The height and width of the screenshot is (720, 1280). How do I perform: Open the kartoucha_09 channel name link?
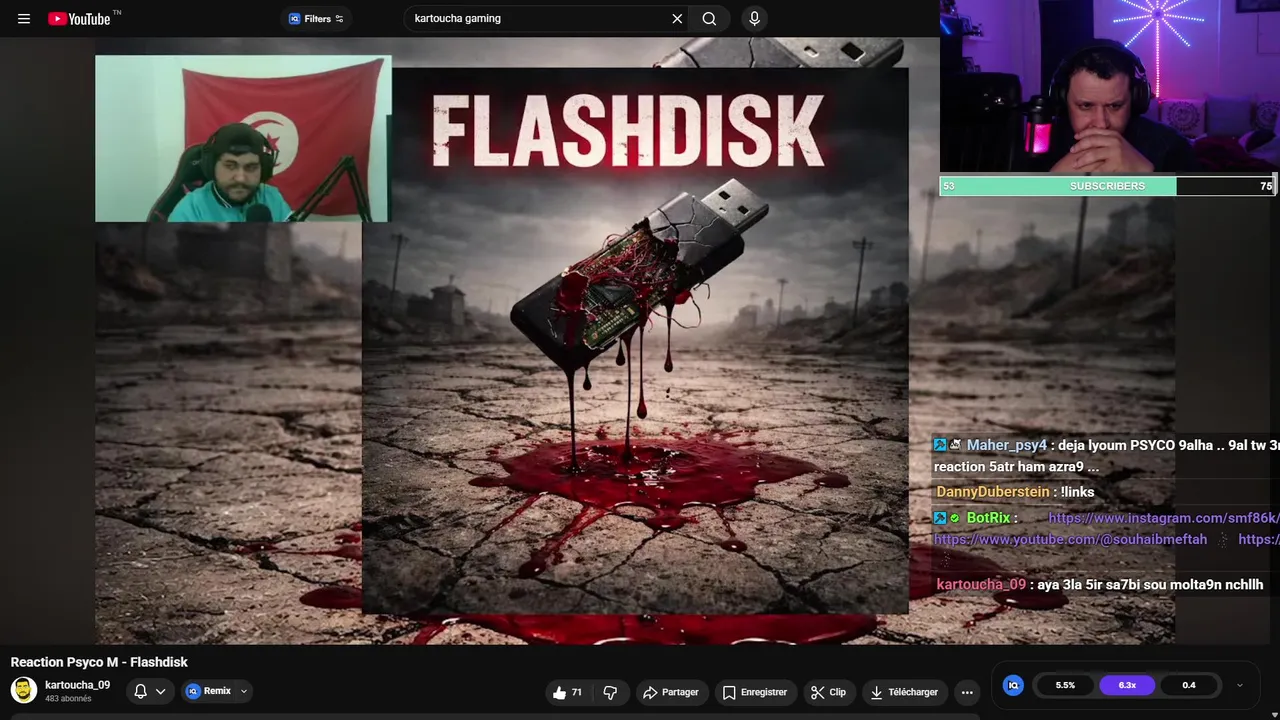(x=77, y=685)
